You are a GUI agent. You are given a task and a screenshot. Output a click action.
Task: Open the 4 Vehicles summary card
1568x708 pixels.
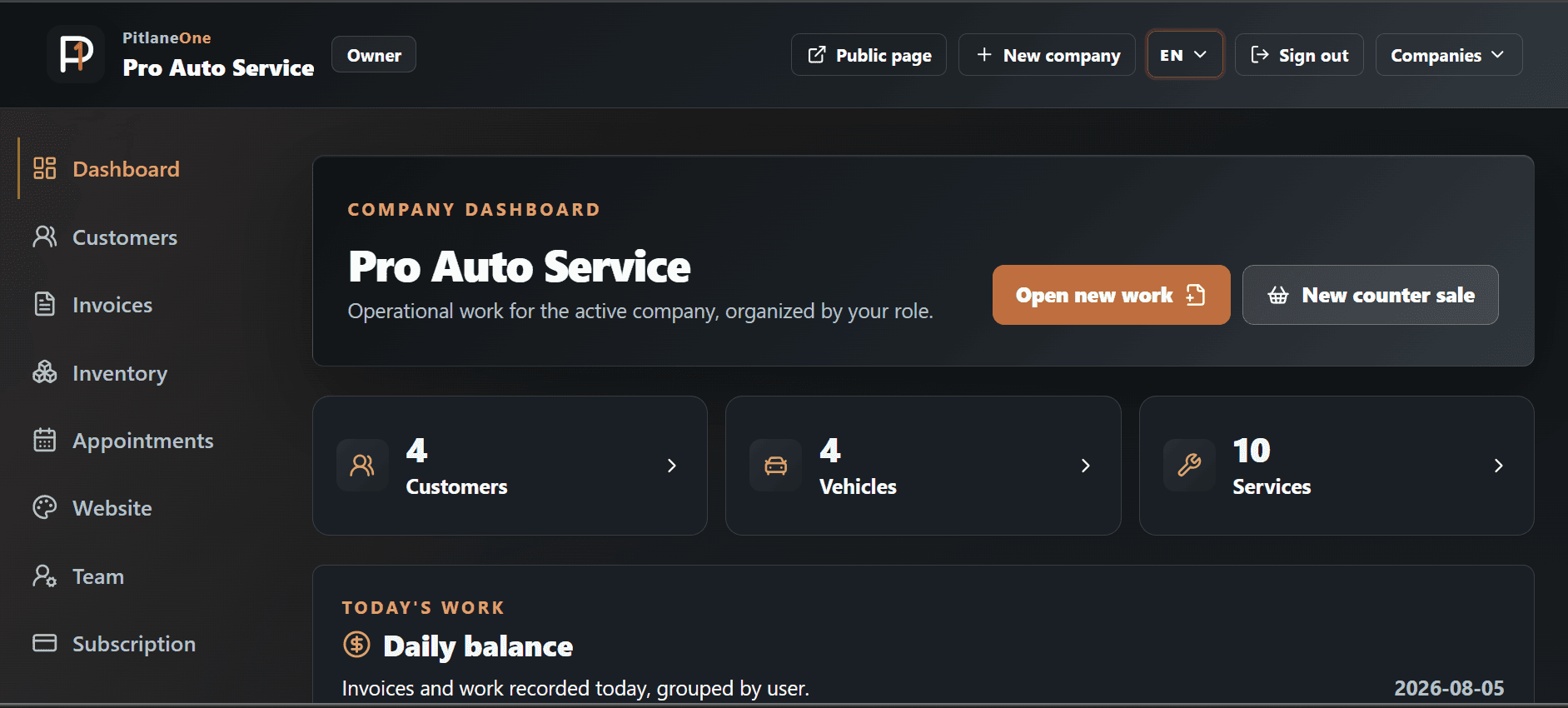click(923, 466)
